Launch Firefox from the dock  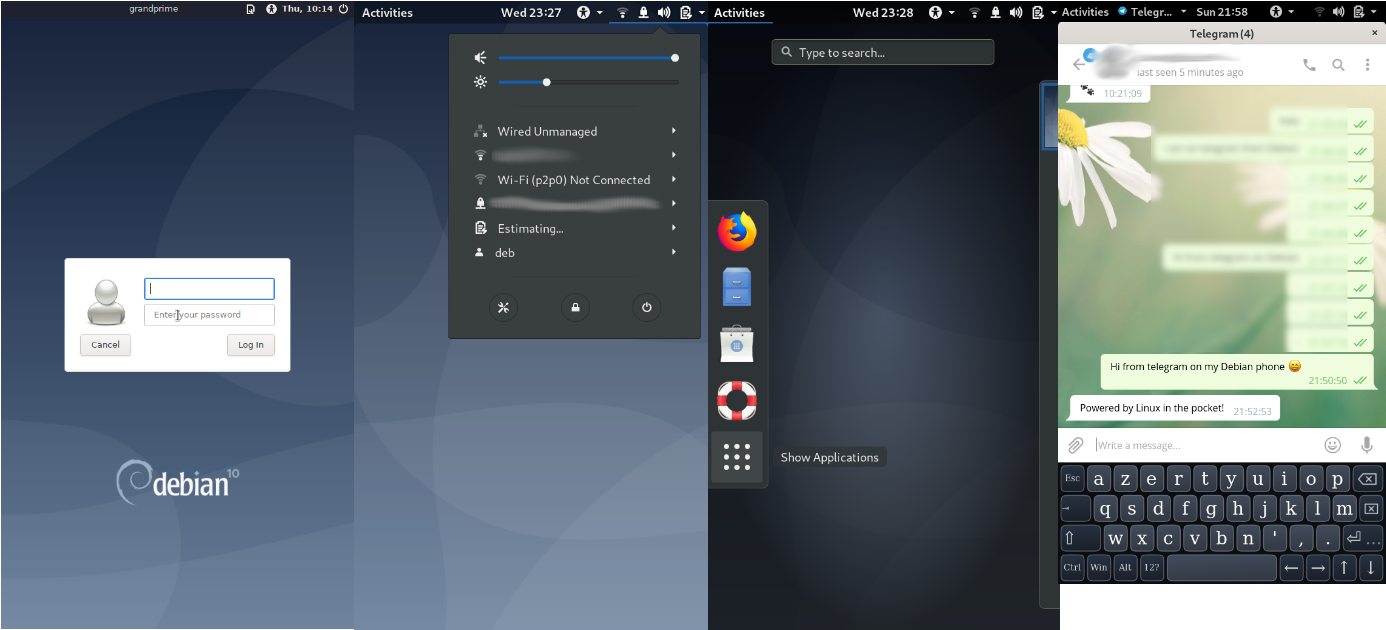pos(737,232)
